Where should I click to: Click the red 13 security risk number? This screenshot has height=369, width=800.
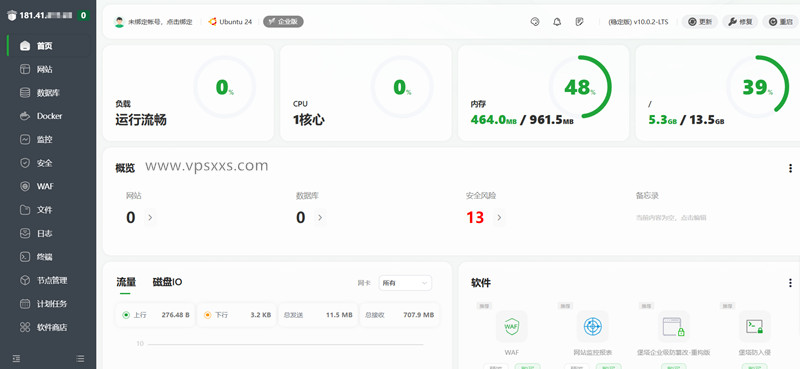475,218
